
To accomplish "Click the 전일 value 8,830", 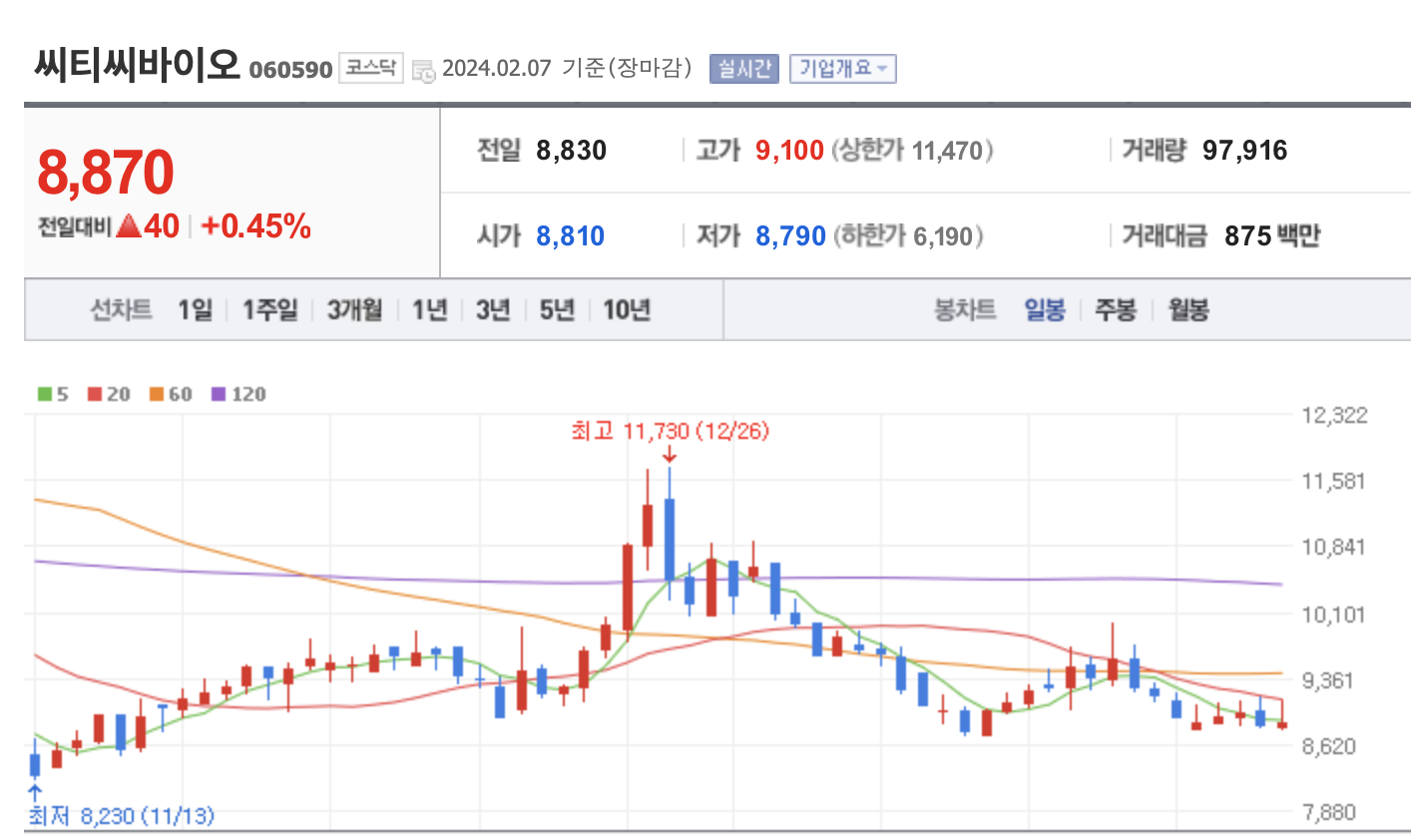I will tap(571, 151).
